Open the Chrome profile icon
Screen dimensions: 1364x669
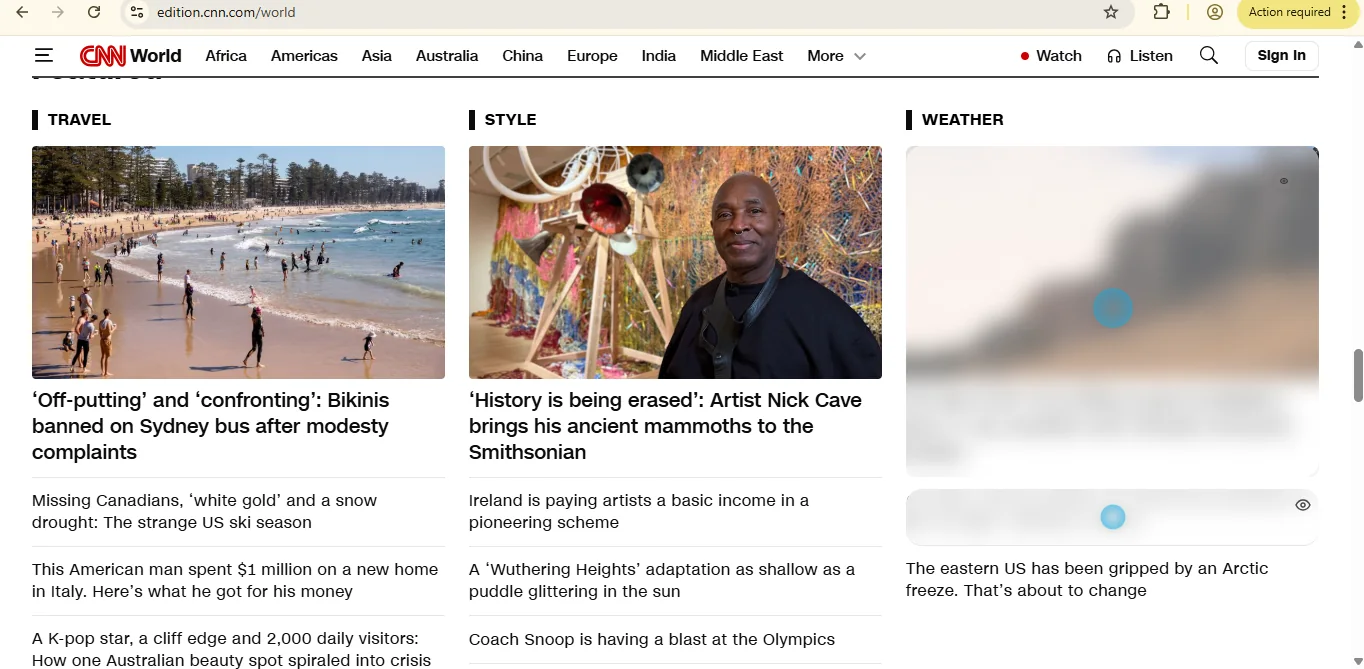(x=1215, y=12)
